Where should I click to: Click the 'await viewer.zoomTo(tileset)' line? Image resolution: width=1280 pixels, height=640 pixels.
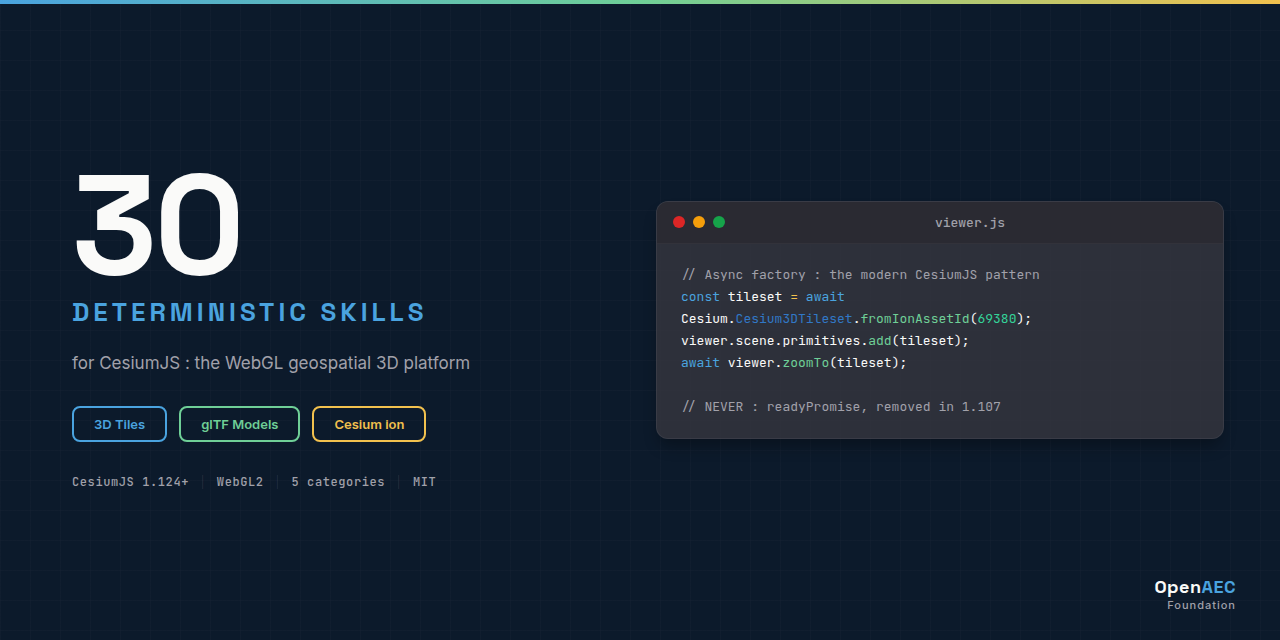[794, 363]
